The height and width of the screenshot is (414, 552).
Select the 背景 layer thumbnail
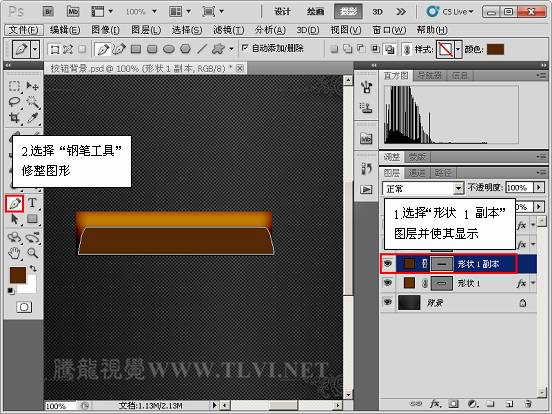tap(409, 302)
